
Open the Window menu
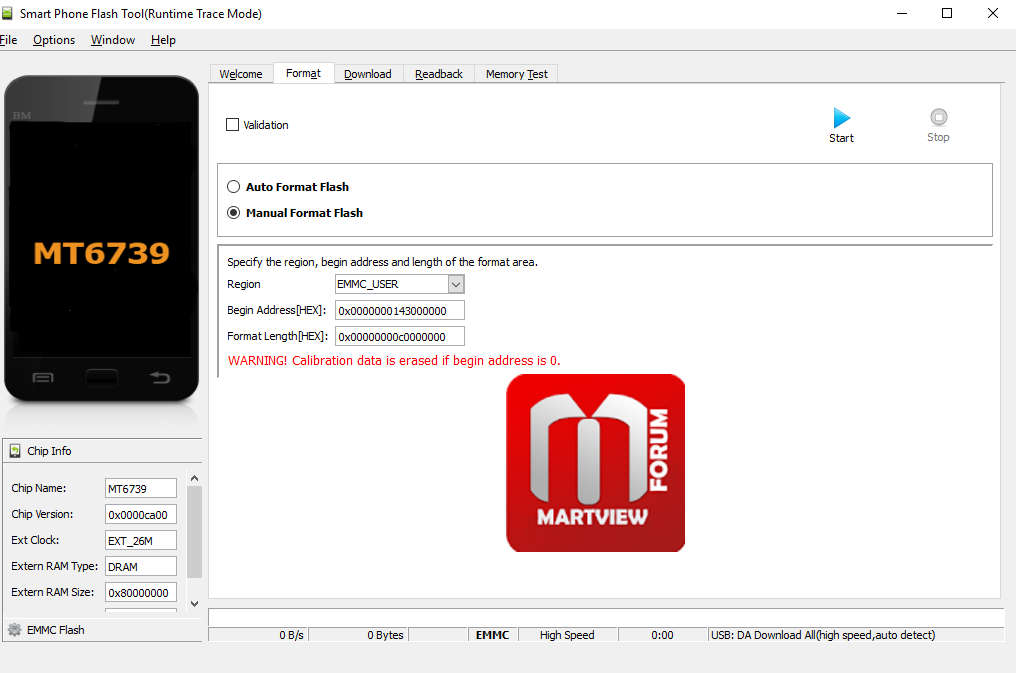113,40
